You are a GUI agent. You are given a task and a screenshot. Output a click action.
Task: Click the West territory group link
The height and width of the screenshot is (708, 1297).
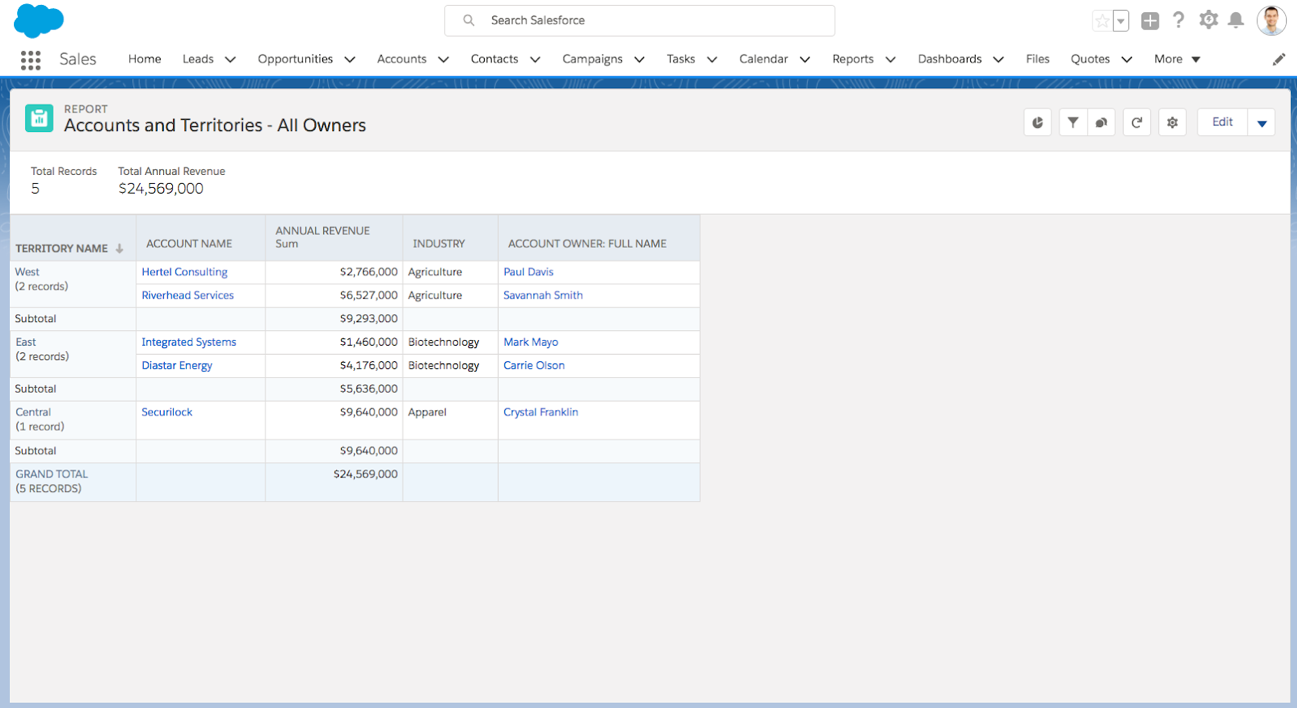tap(27, 272)
